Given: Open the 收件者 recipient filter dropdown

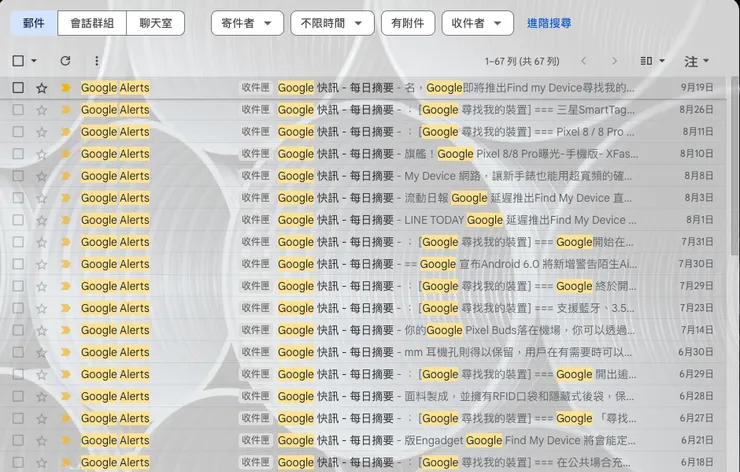Looking at the screenshot, I should click(477, 23).
